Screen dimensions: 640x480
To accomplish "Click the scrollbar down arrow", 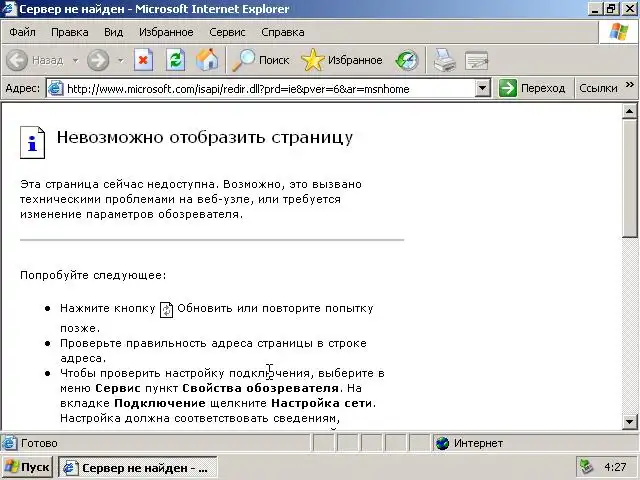I will (x=629, y=422).
